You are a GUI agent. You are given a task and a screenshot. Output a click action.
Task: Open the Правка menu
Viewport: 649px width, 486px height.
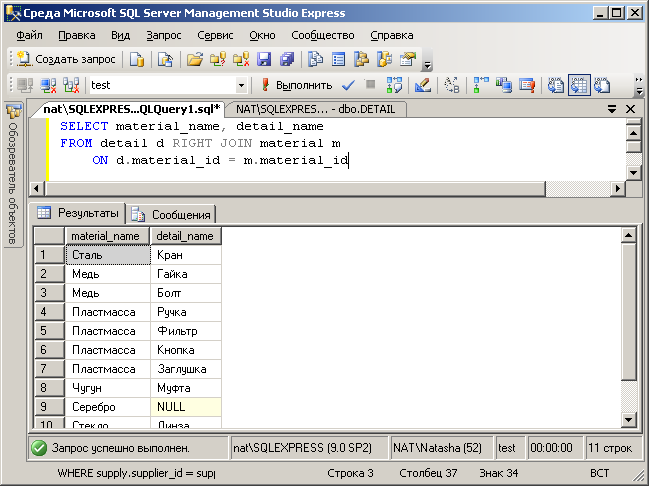pyautogui.click(x=77, y=36)
